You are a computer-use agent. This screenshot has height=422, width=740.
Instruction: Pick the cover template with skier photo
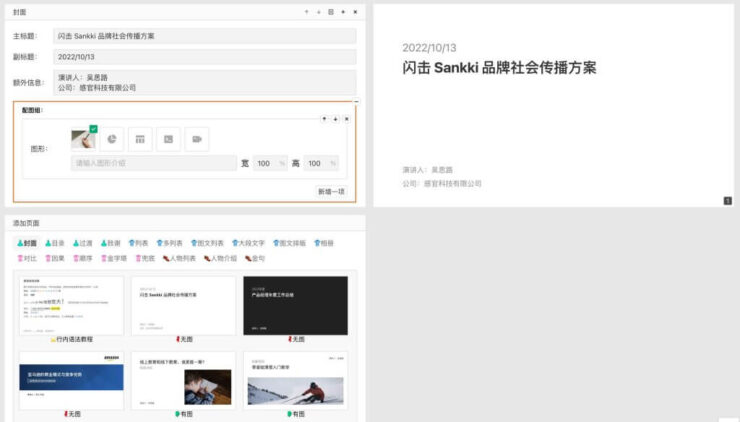(295, 380)
